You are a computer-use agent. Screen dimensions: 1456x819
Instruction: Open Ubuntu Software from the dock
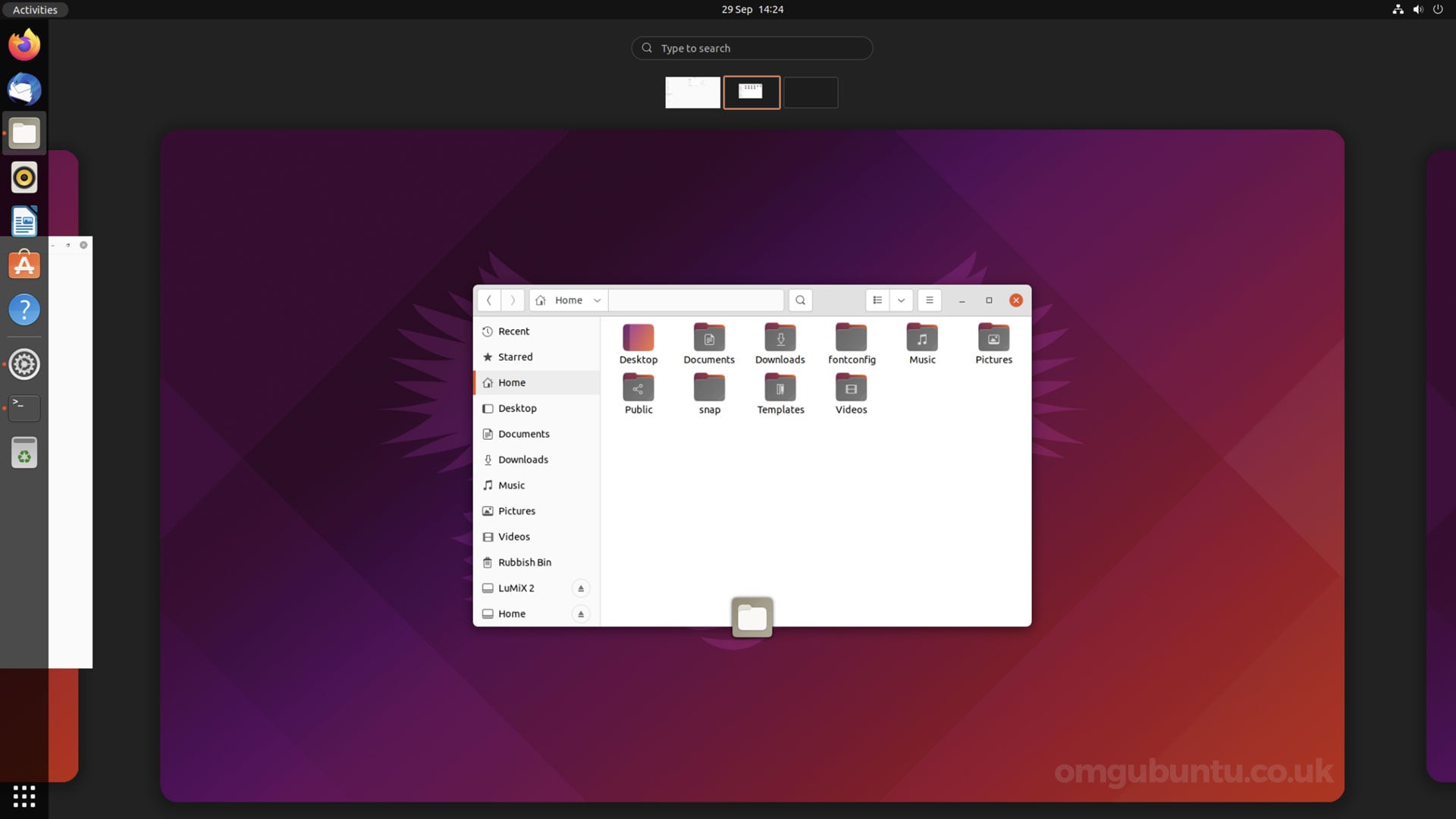[24, 265]
